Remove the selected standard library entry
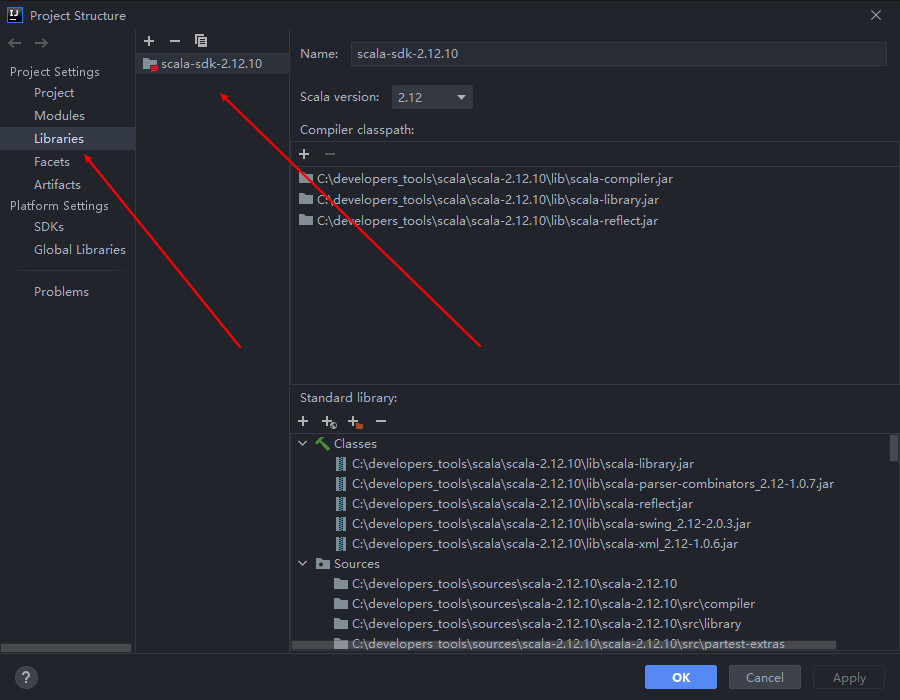The width and height of the screenshot is (900, 700). (x=381, y=421)
